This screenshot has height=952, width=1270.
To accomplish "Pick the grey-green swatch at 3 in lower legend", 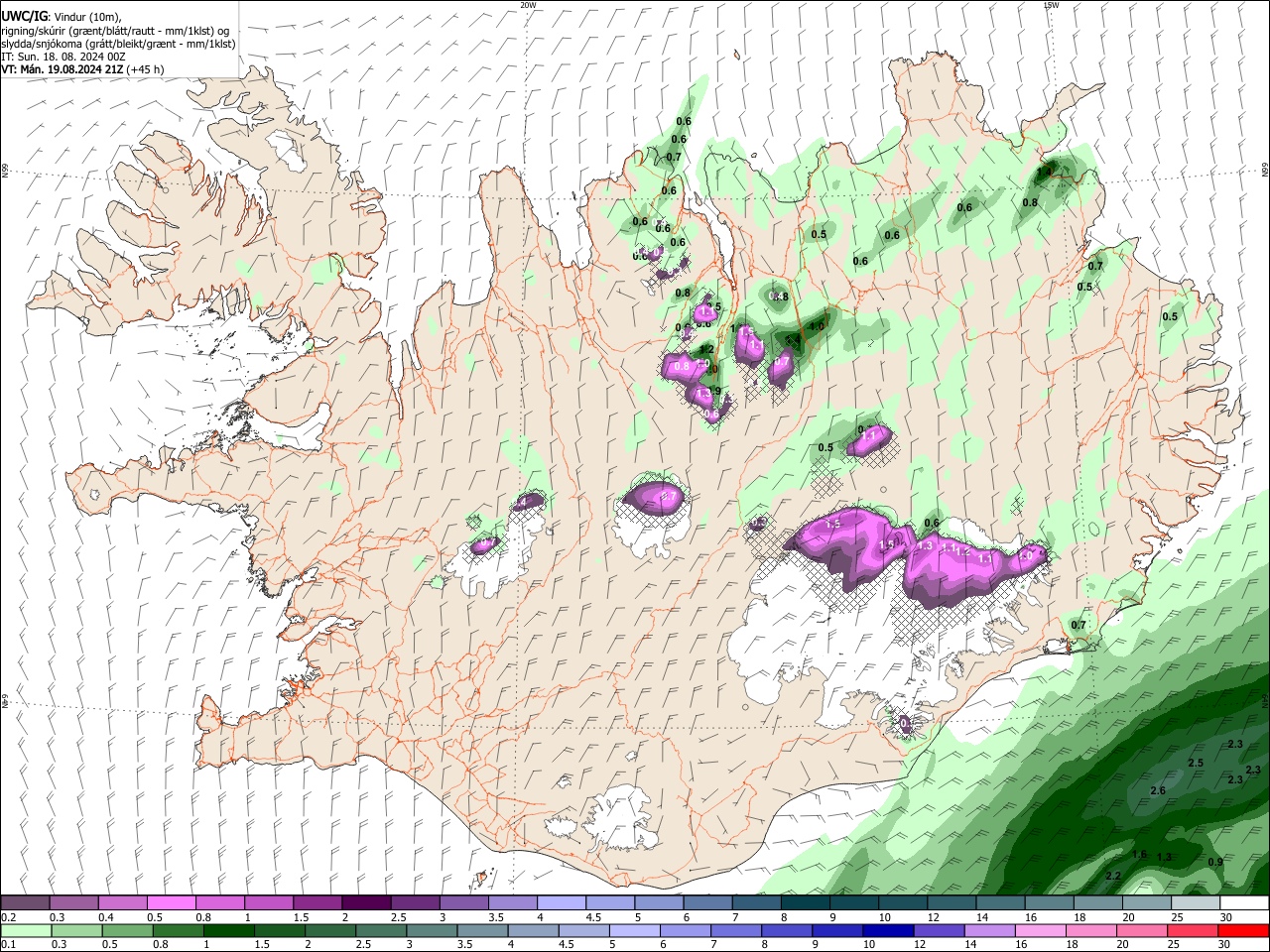I will click(x=432, y=930).
